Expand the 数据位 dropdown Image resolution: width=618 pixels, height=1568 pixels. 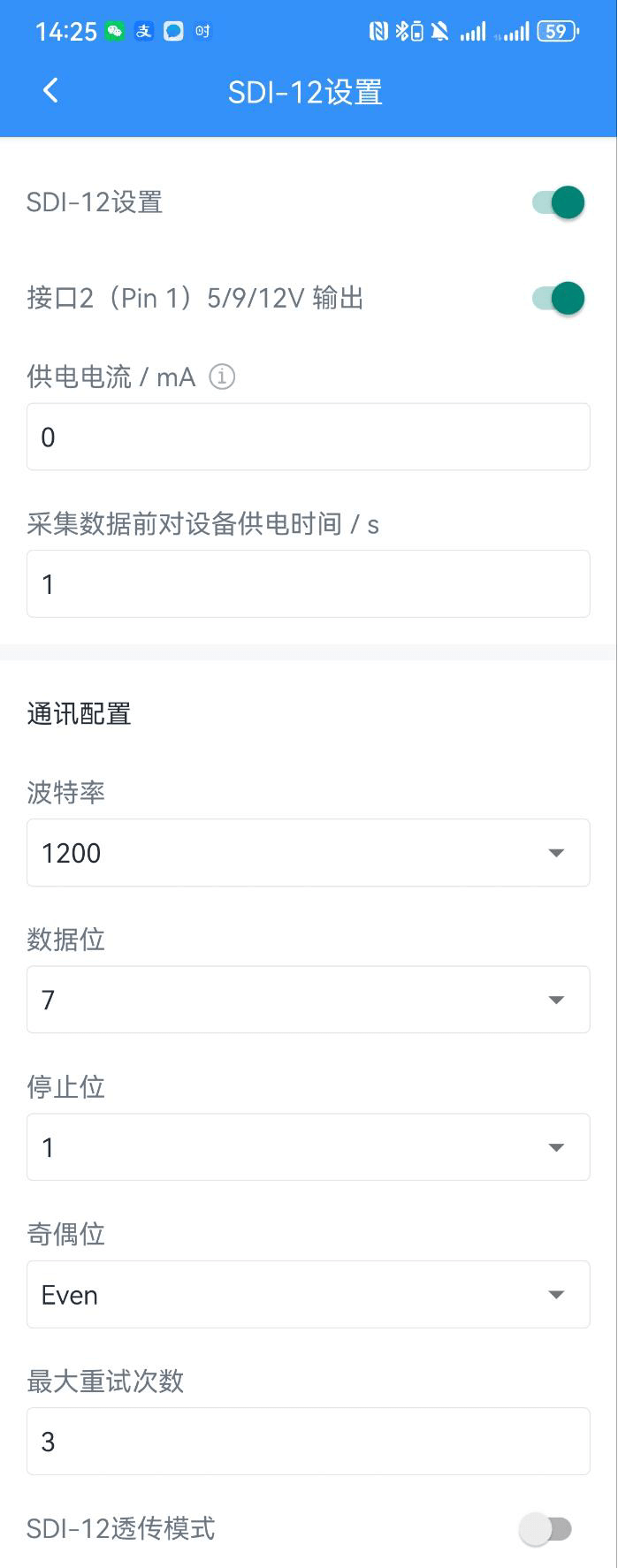click(x=308, y=1000)
